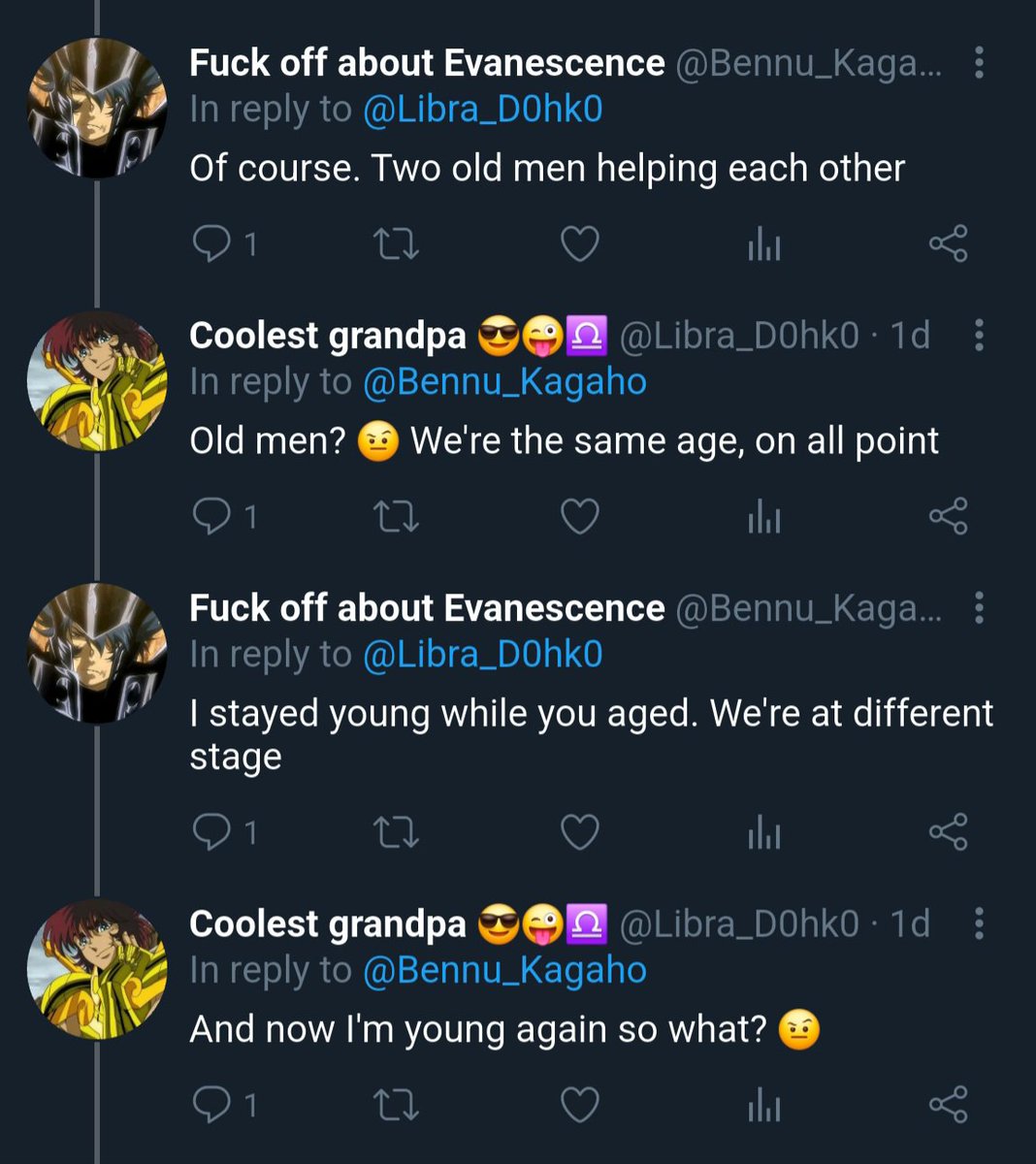Viewport: 1036px width, 1164px height.
Task: Share the "Old men? We're the same age" tweet
Action: [x=948, y=515]
